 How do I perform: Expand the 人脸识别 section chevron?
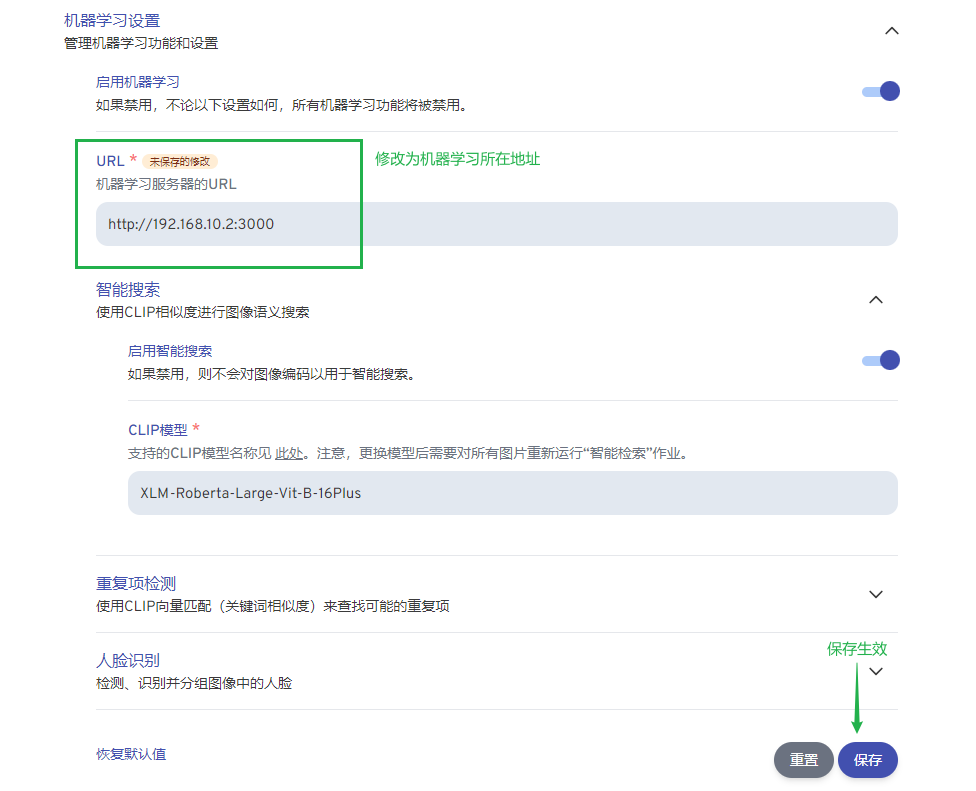[876, 671]
